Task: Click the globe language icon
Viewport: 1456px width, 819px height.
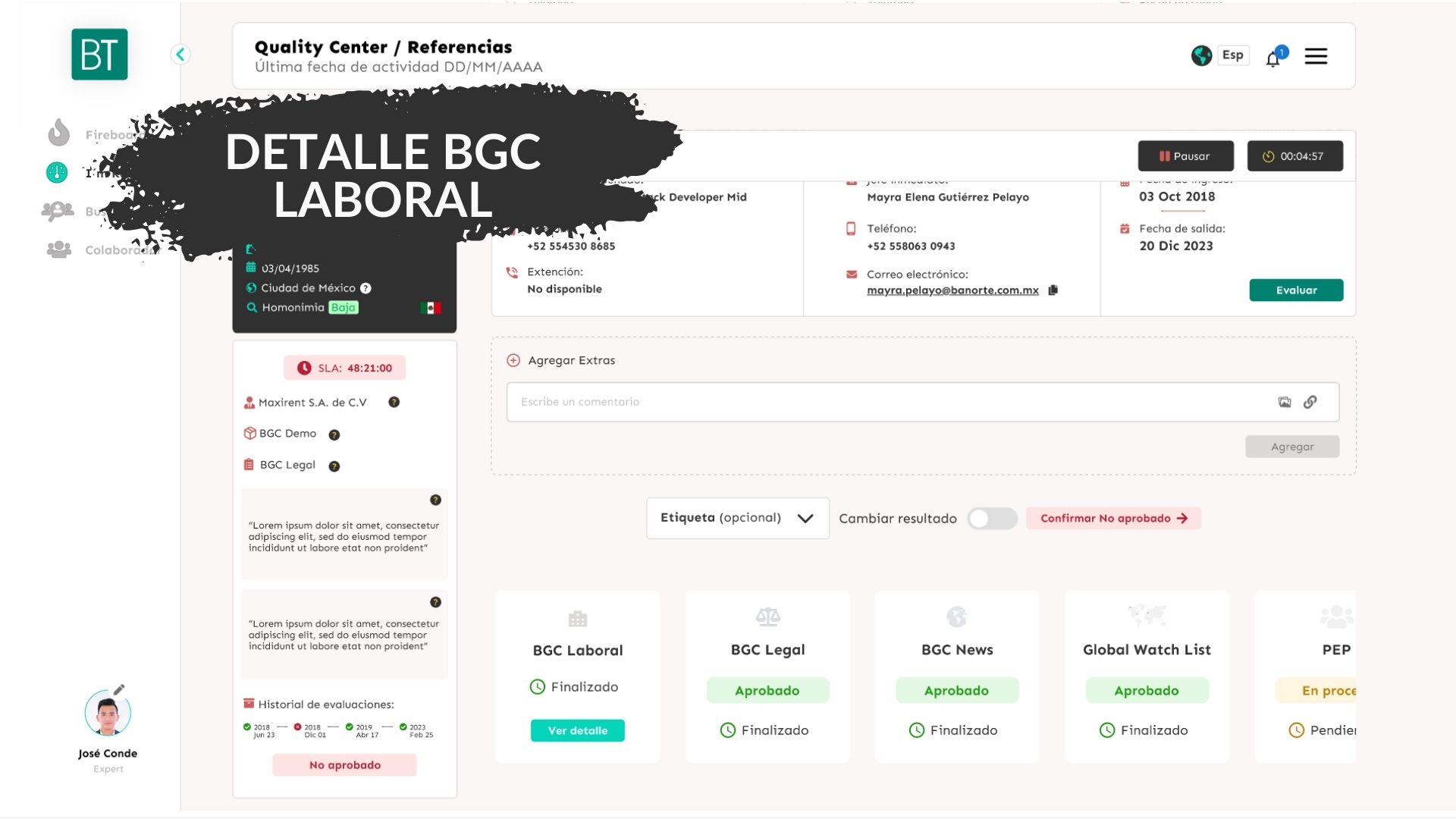Action: 1201,55
